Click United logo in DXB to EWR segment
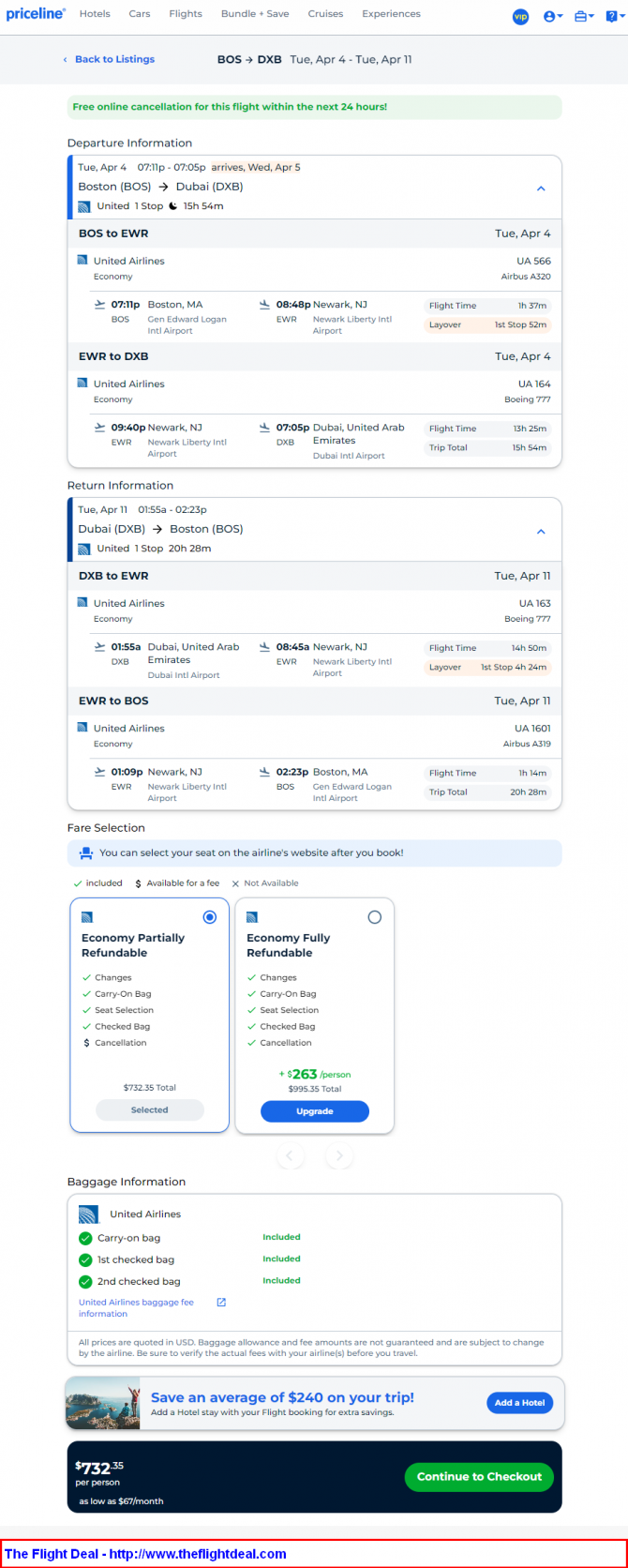This screenshot has height=1568, width=628. pos(82,603)
